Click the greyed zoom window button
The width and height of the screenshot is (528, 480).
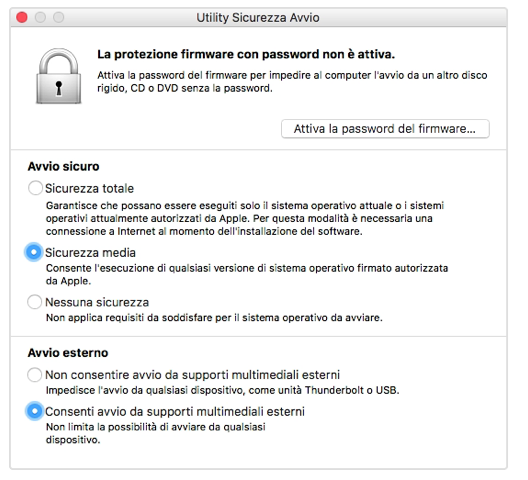(59, 17)
